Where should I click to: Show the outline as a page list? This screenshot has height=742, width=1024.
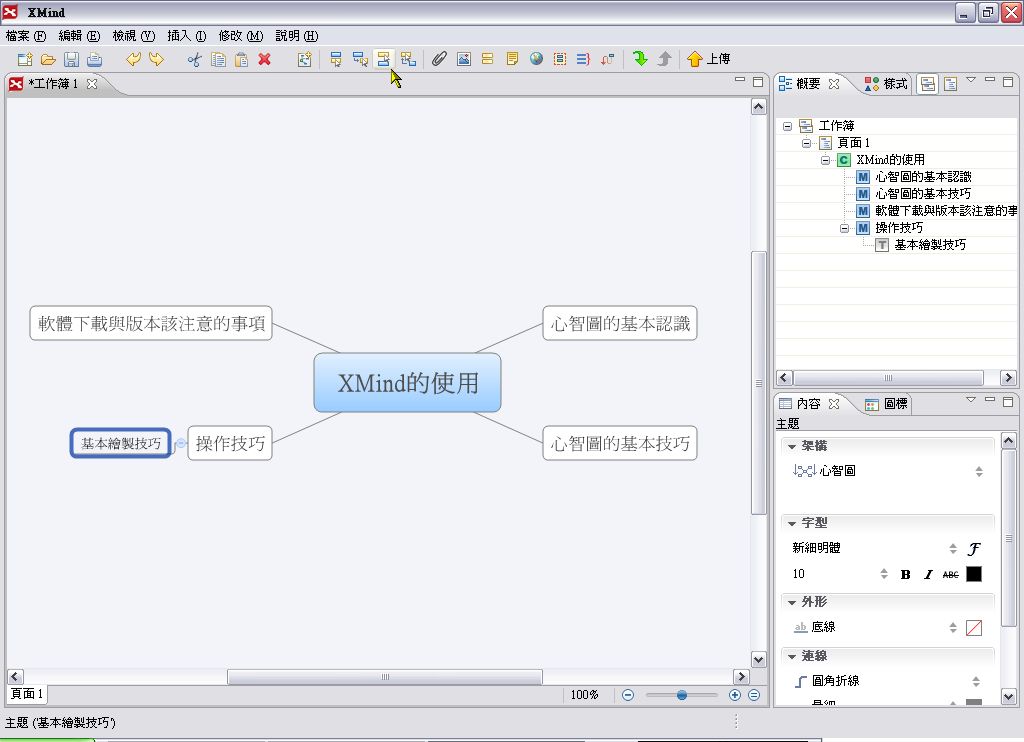coord(950,84)
